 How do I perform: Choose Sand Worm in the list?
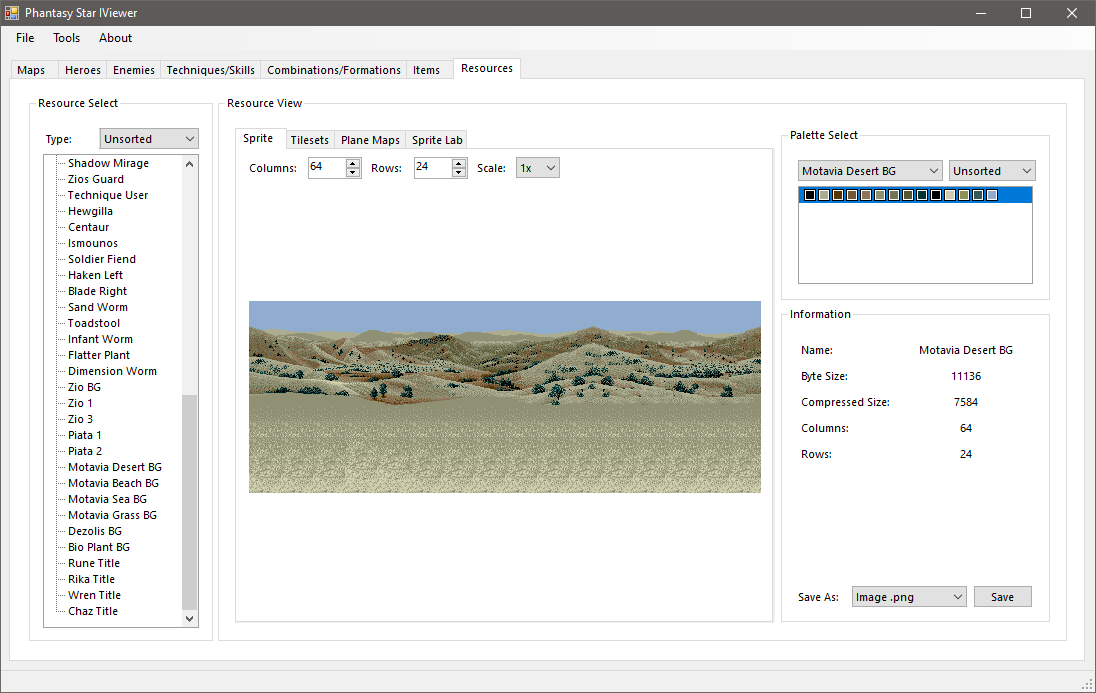(98, 307)
